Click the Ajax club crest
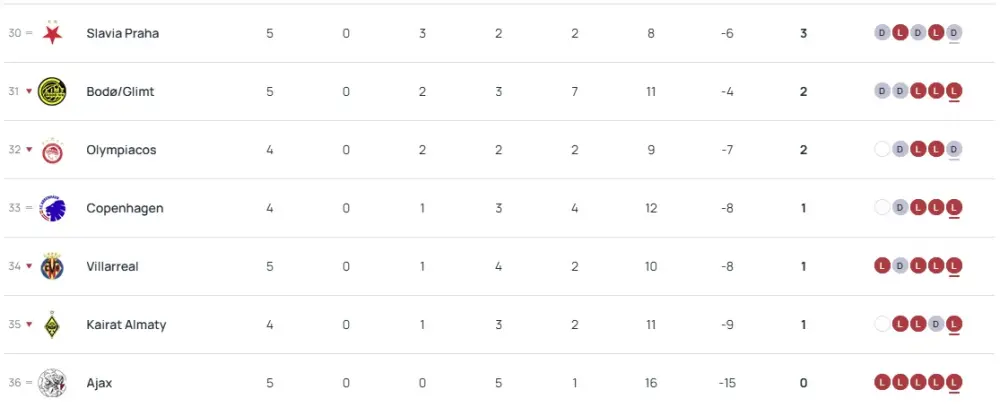This screenshot has height=416, width=1000. 51,383
